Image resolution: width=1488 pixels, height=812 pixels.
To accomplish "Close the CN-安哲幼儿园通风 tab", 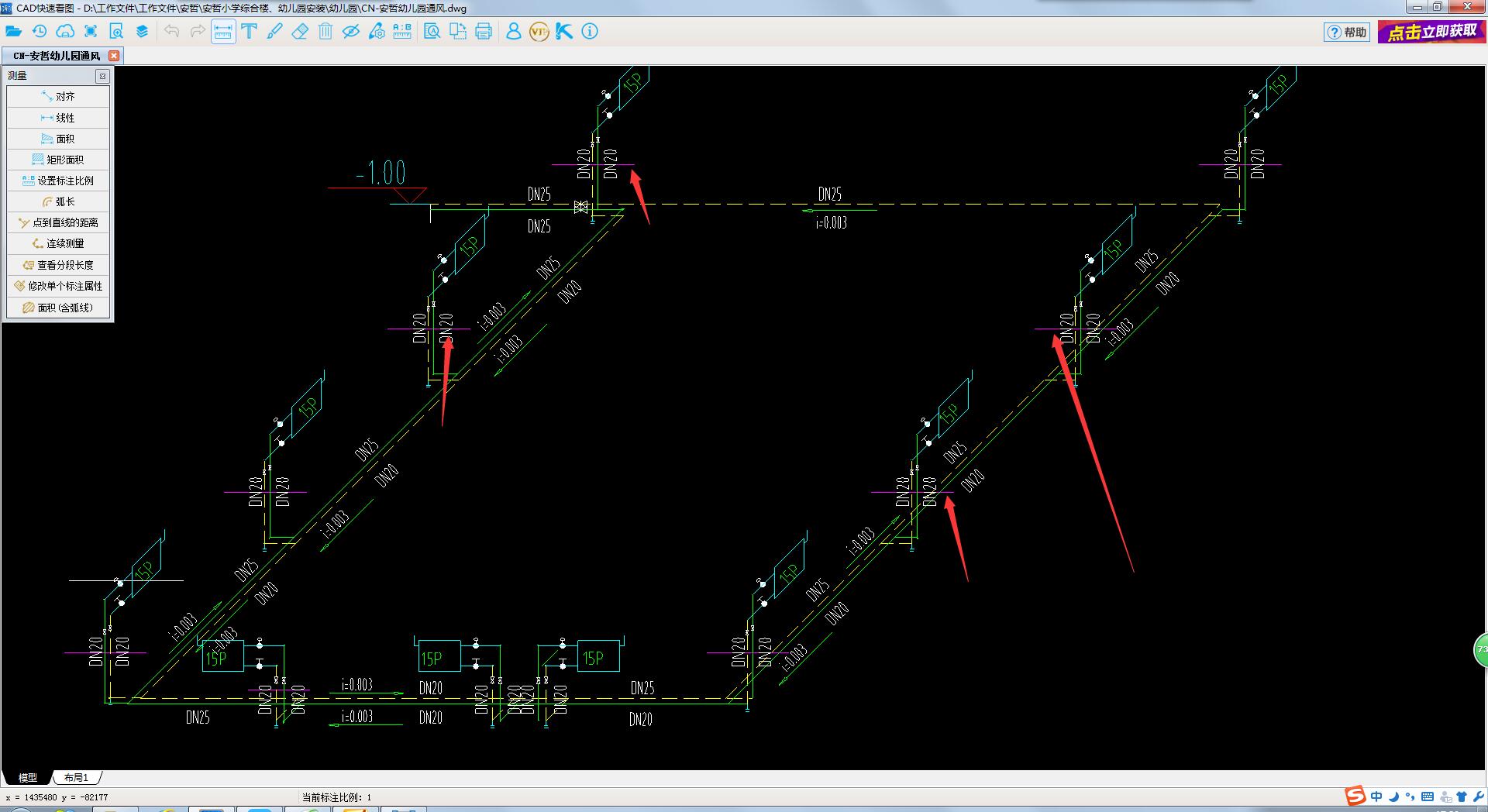I will [114, 56].
